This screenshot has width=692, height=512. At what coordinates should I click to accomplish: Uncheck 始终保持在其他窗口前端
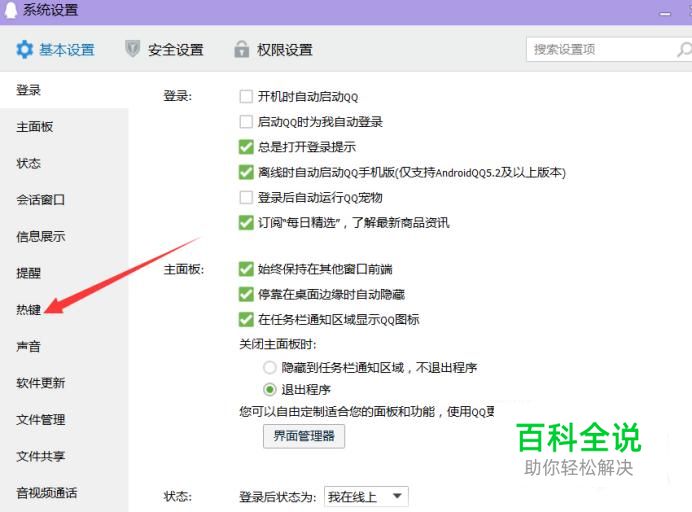246,269
